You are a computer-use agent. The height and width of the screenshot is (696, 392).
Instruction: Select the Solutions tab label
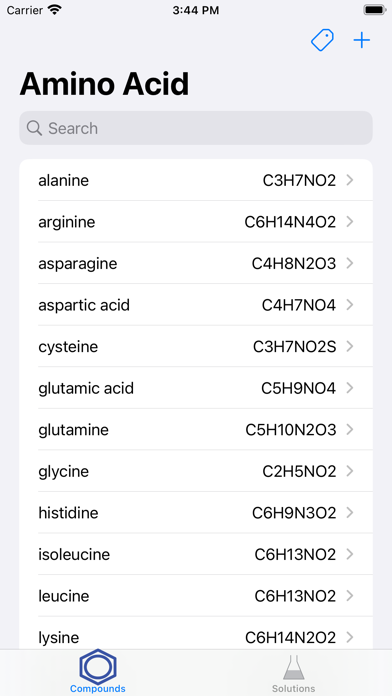tap(293, 688)
